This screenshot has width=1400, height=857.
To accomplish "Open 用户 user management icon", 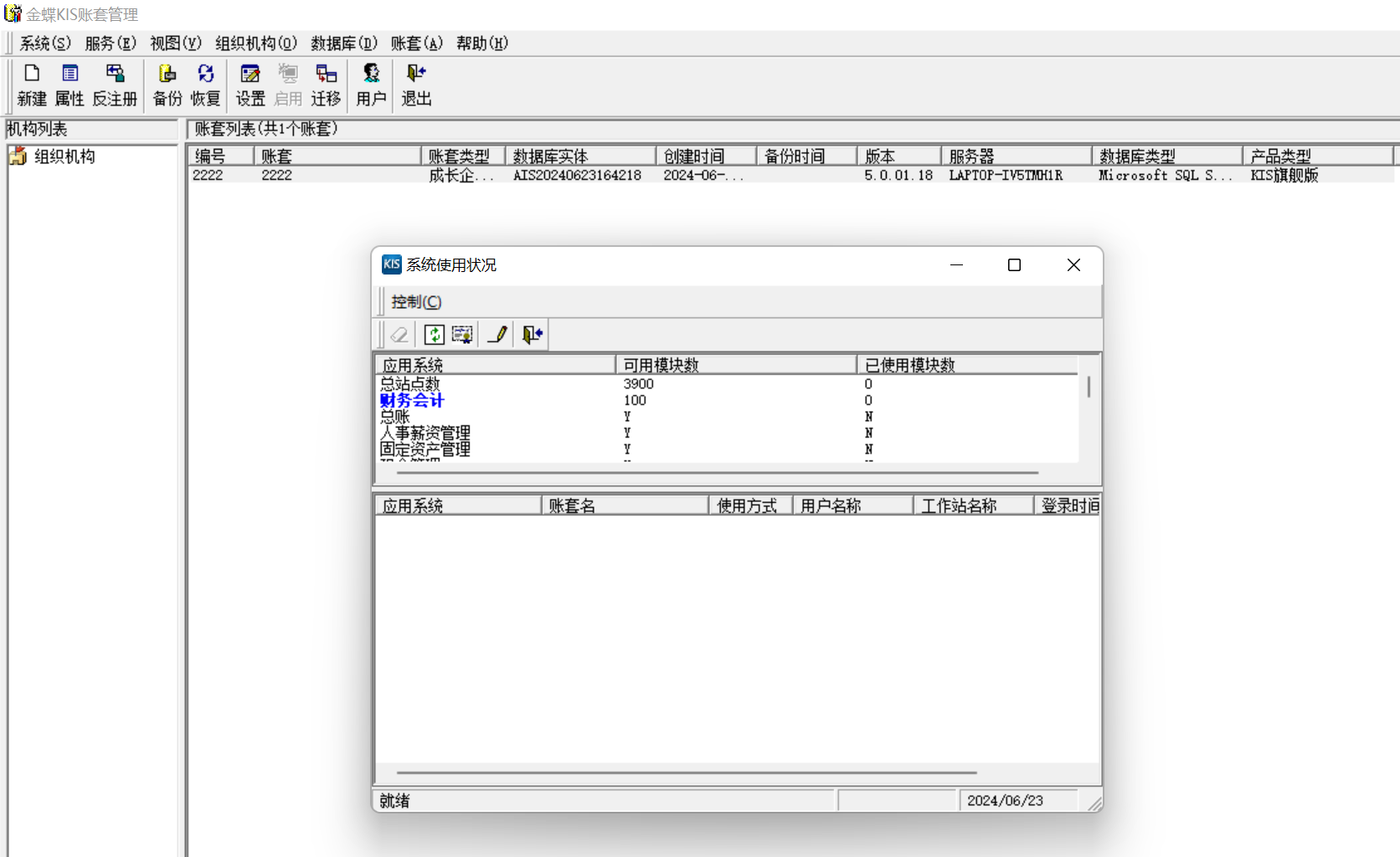I will 371,85.
